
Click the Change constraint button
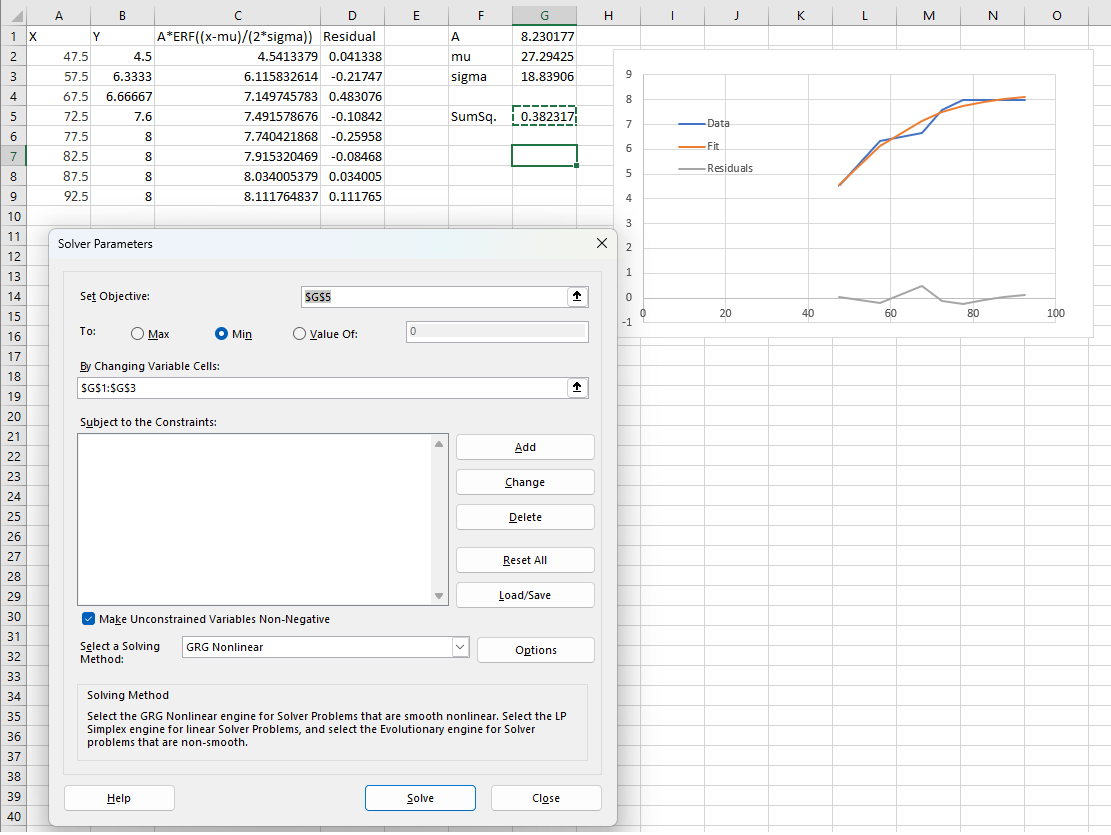click(524, 481)
